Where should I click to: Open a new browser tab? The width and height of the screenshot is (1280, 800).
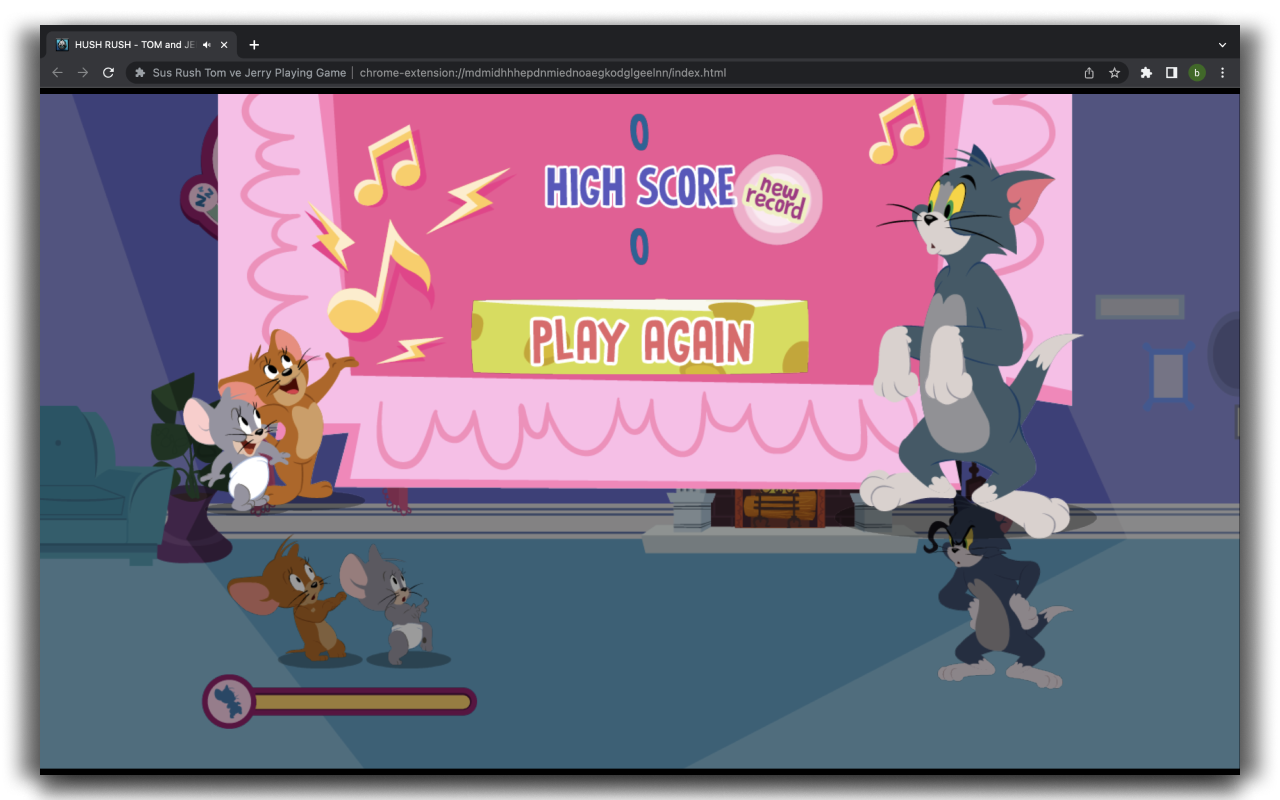[x=254, y=44]
